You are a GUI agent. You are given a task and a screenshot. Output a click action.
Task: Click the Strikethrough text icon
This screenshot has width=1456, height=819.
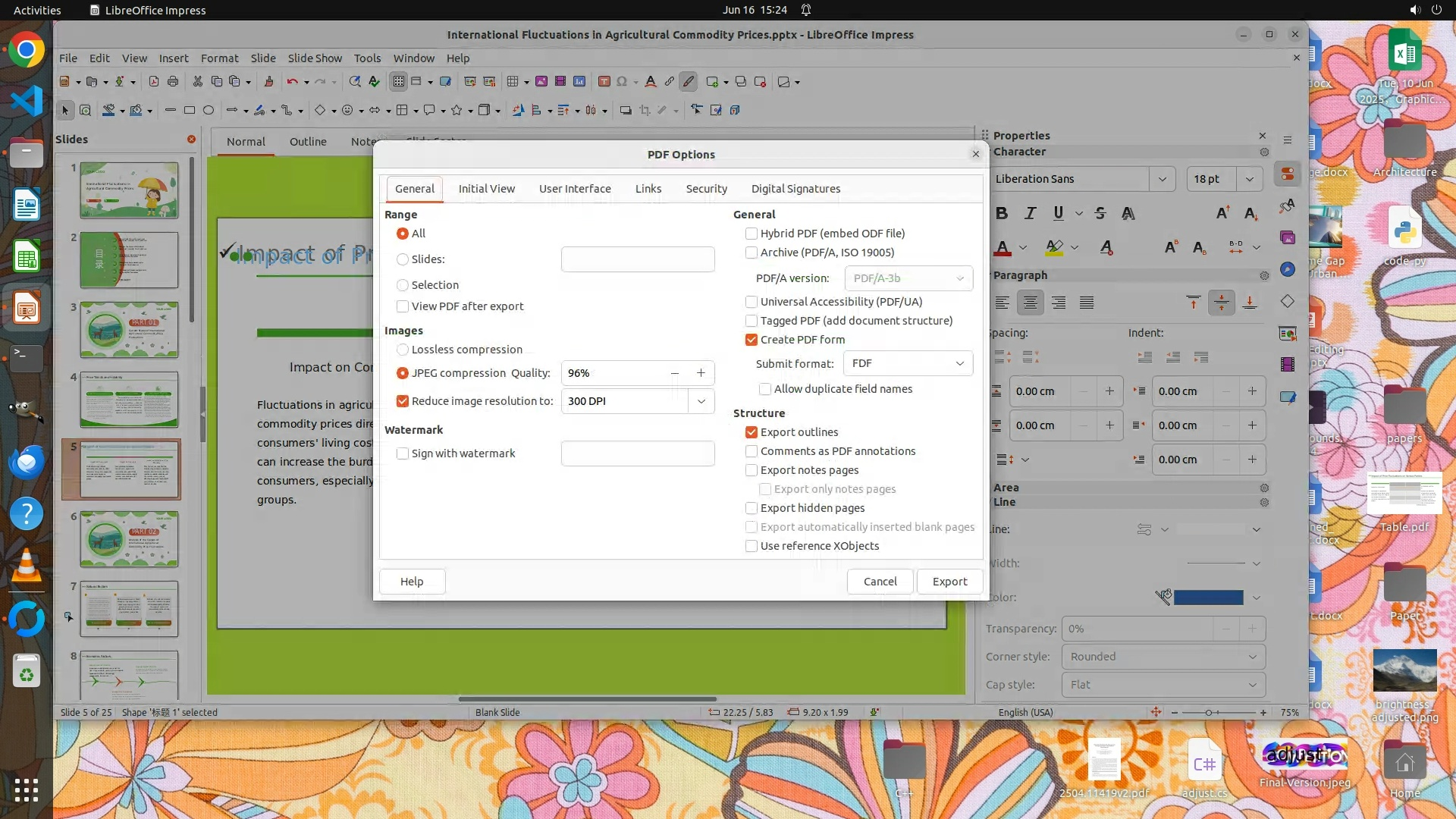1100,213
